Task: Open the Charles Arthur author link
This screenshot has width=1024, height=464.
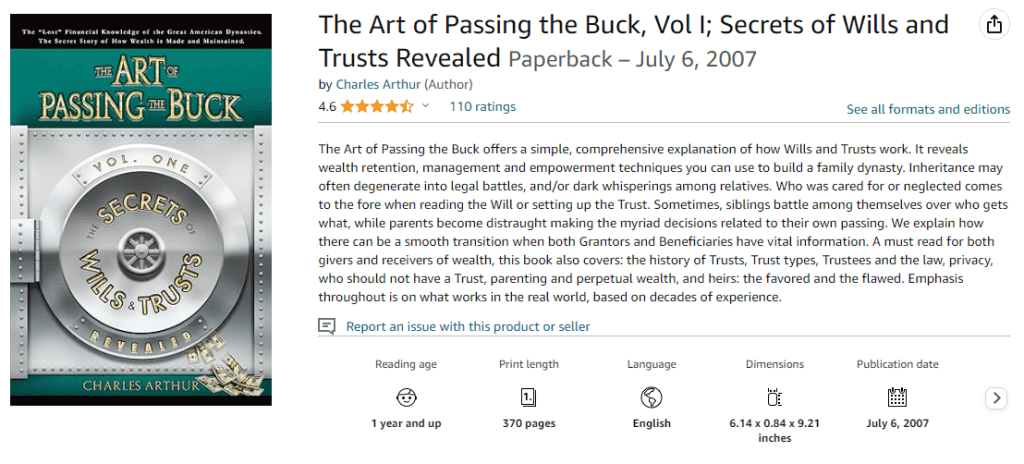Action: [x=378, y=85]
